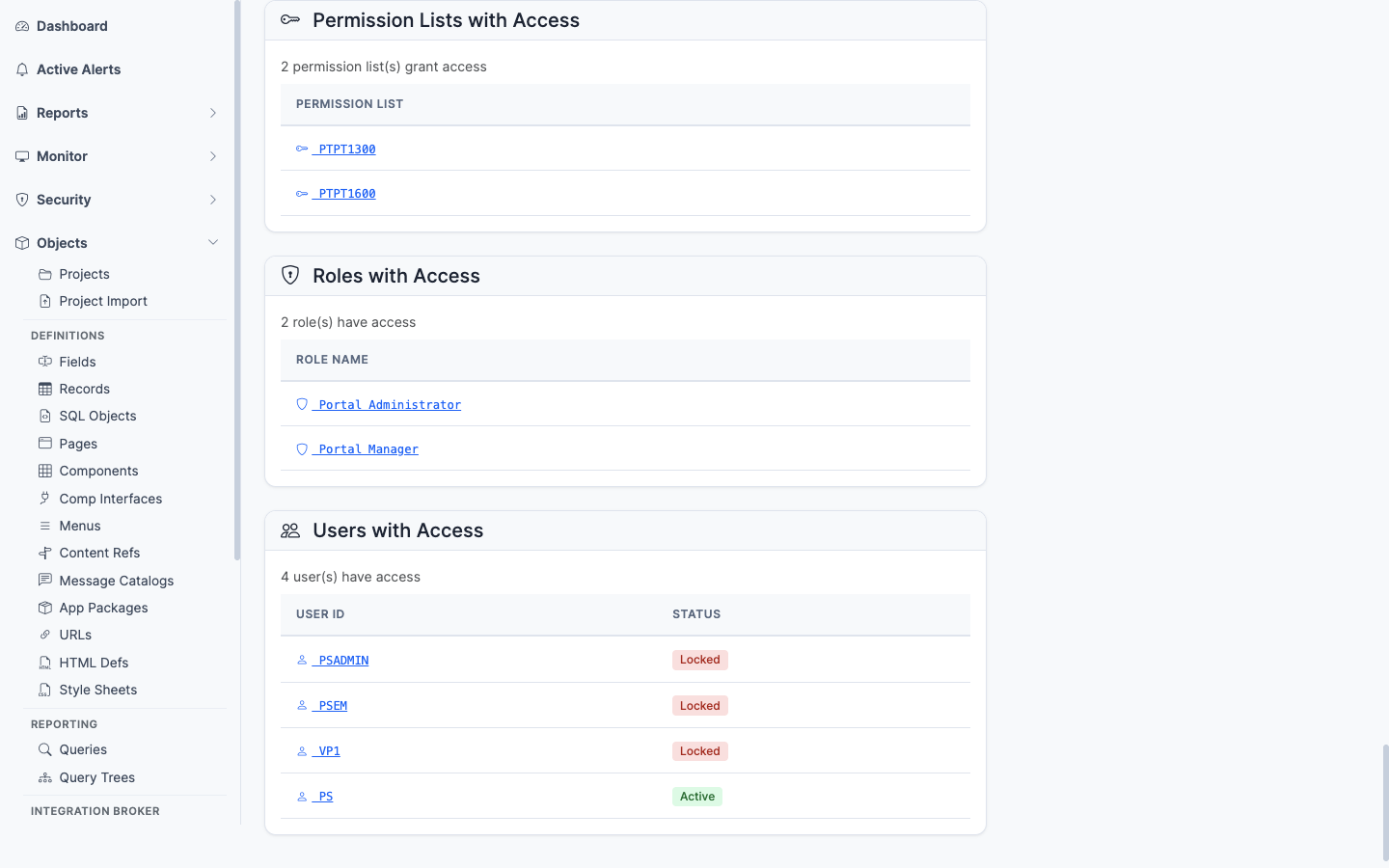The image size is (1389, 868).
Task: Open user VP1
Action: click(326, 751)
